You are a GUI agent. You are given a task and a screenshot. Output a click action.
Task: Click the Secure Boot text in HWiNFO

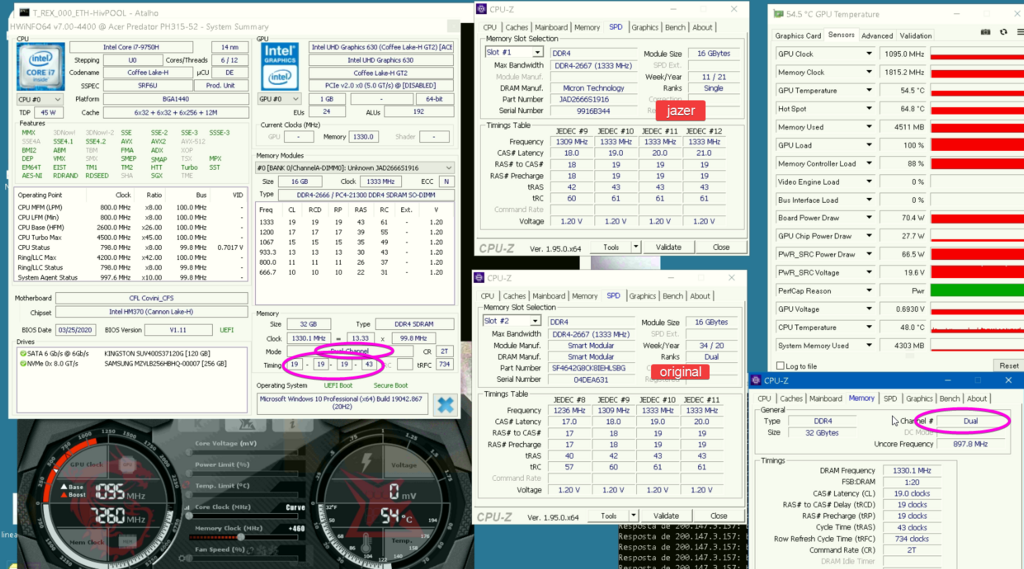click(391, 385)
